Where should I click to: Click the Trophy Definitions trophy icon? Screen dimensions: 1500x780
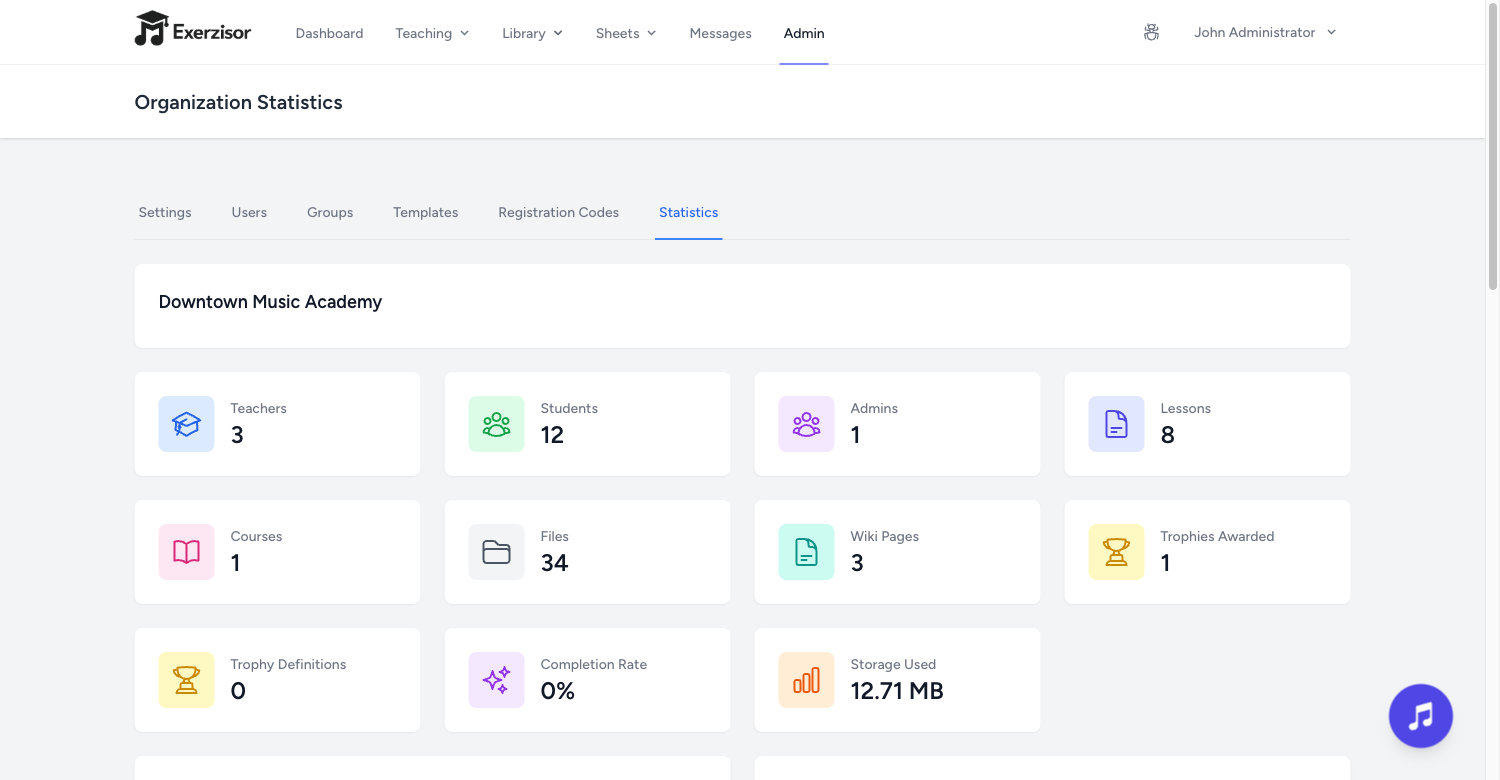tap(186, 680)
